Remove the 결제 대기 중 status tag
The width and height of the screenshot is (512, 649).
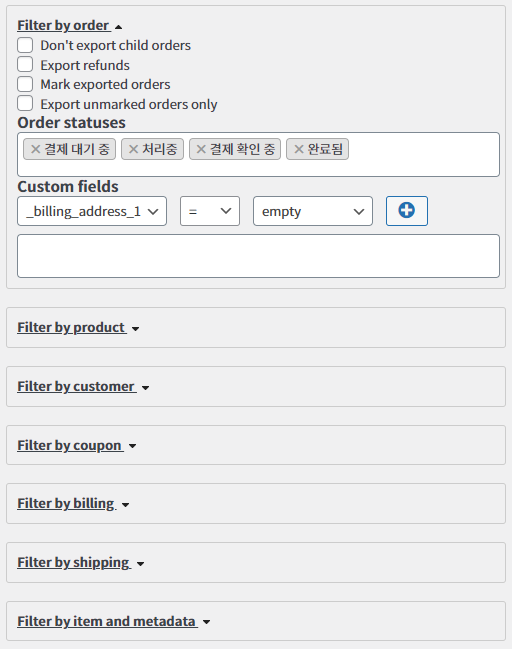point(36,149)
